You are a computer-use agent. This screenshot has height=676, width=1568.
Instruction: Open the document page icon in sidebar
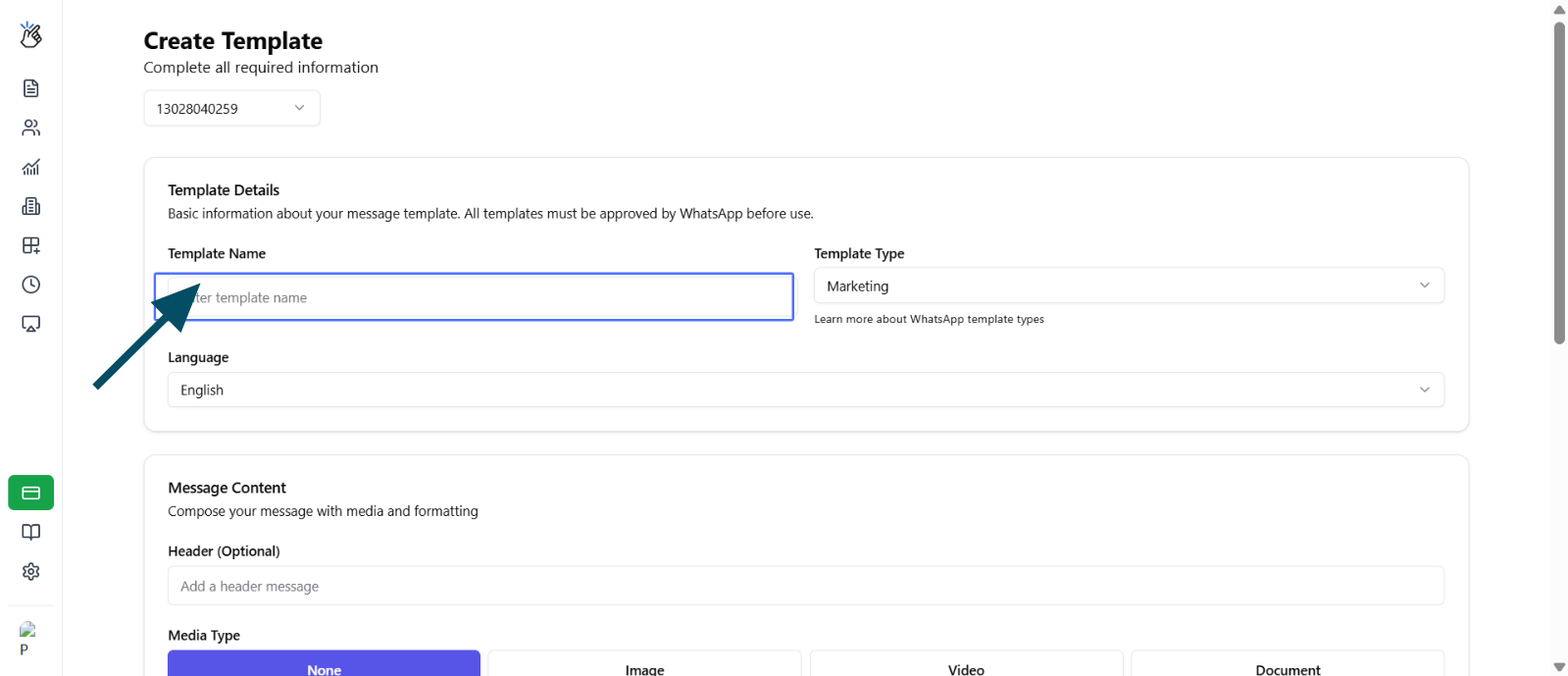tap(31, 88)
